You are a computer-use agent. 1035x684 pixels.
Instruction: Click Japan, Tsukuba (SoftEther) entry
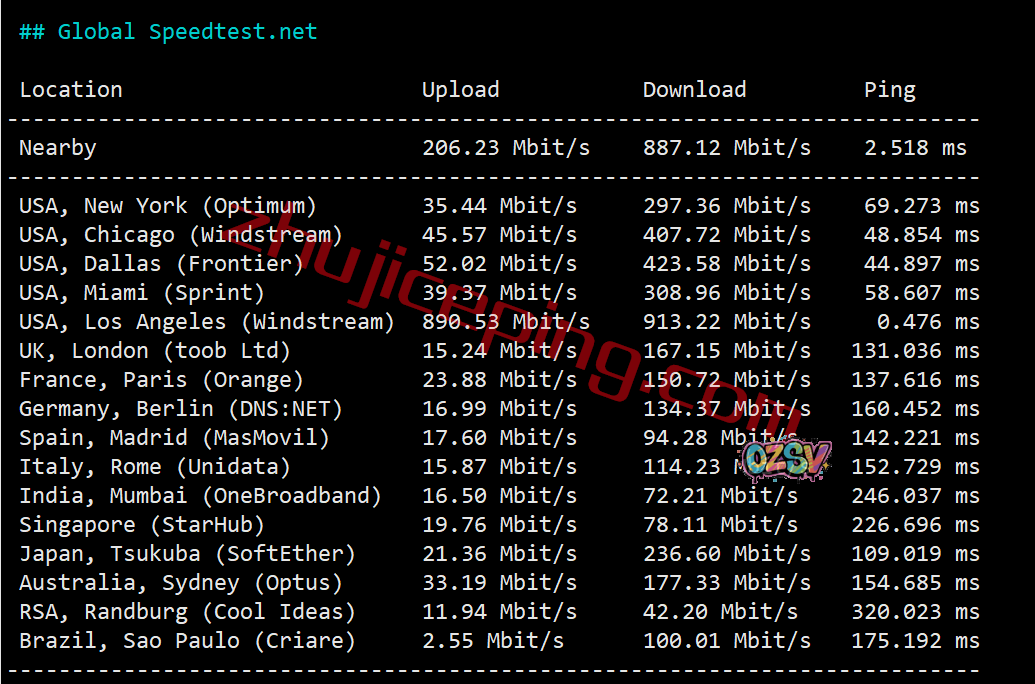(x=187, y=554)
